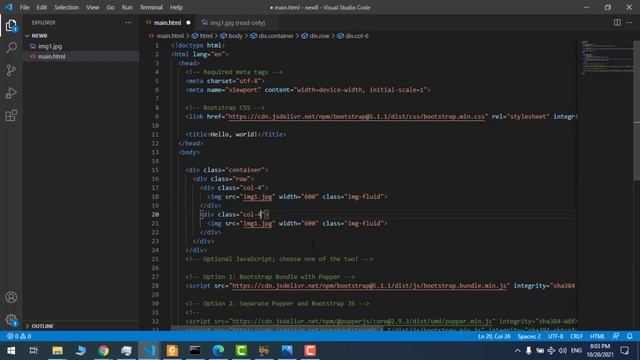Click main.html in the breadcrumb
The width and height of the screenshot is (640, 360).
(170, 36)
